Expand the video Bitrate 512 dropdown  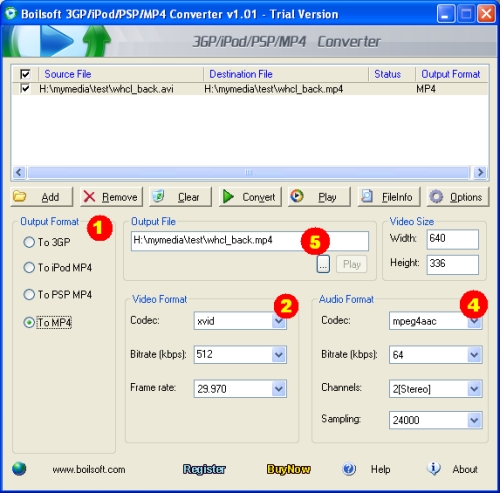(x=279, y=354)
